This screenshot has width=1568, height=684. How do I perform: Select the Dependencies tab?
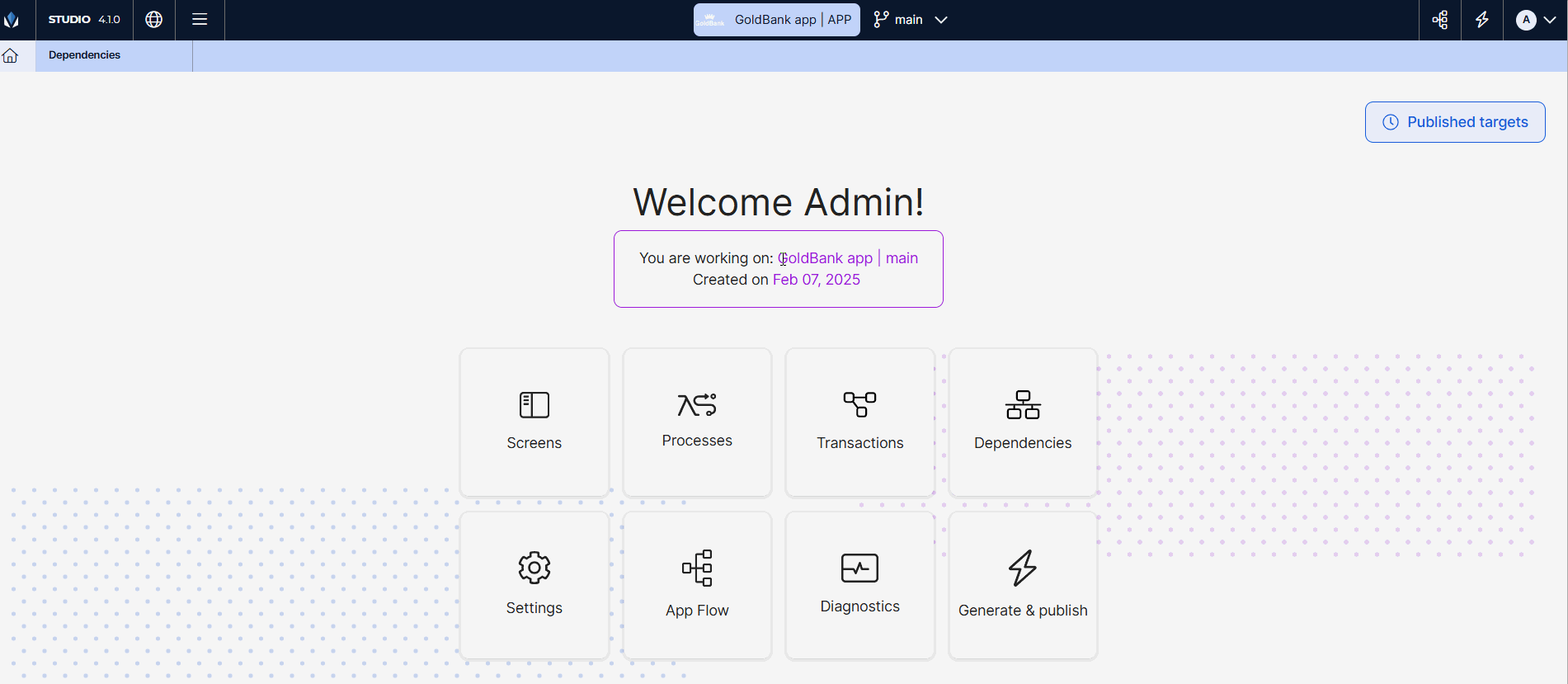click(85, 55)
